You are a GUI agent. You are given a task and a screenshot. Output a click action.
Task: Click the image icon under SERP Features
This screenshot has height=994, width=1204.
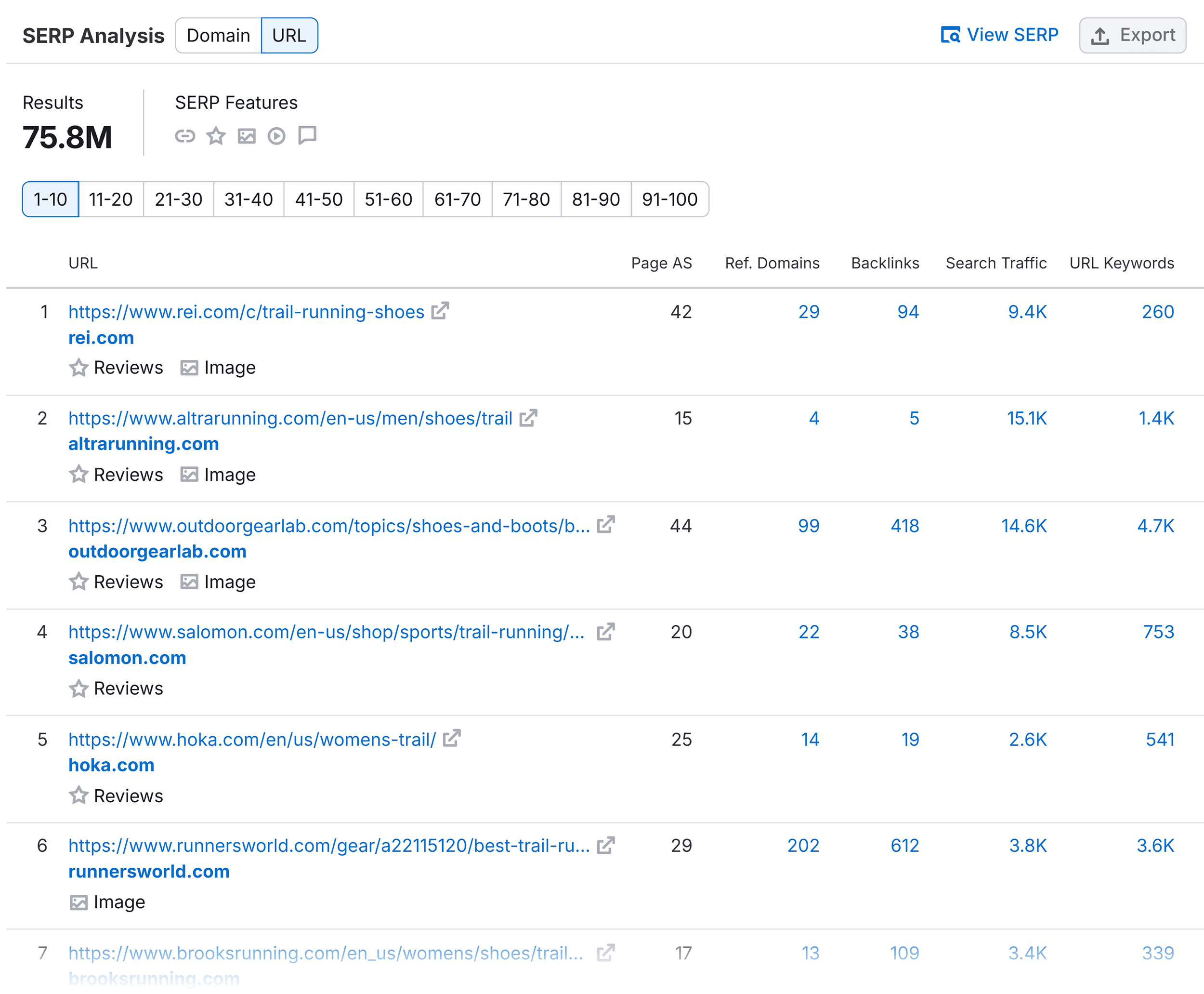pyautogui.click(x=247, y=136)
